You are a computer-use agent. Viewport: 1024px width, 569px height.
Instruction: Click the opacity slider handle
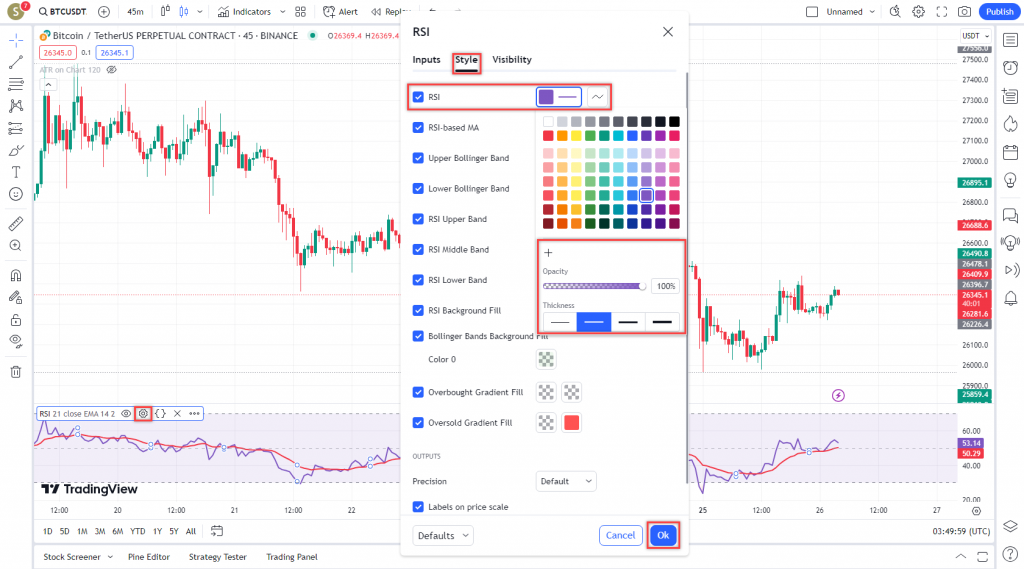pos(643,286)
